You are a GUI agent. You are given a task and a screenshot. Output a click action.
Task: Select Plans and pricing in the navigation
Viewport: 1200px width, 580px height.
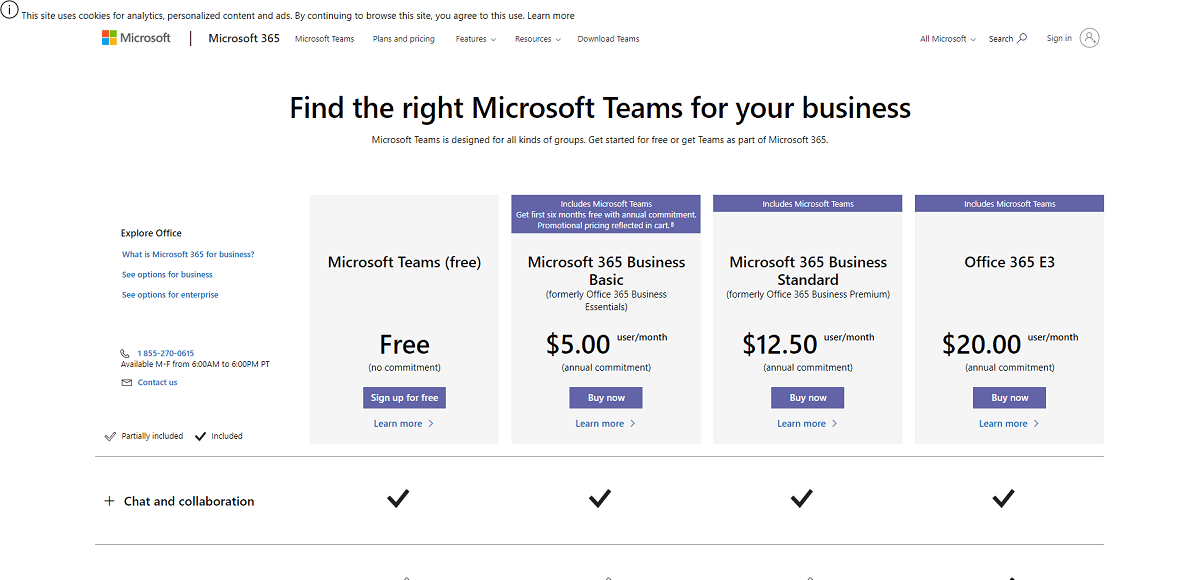(403, 38)
